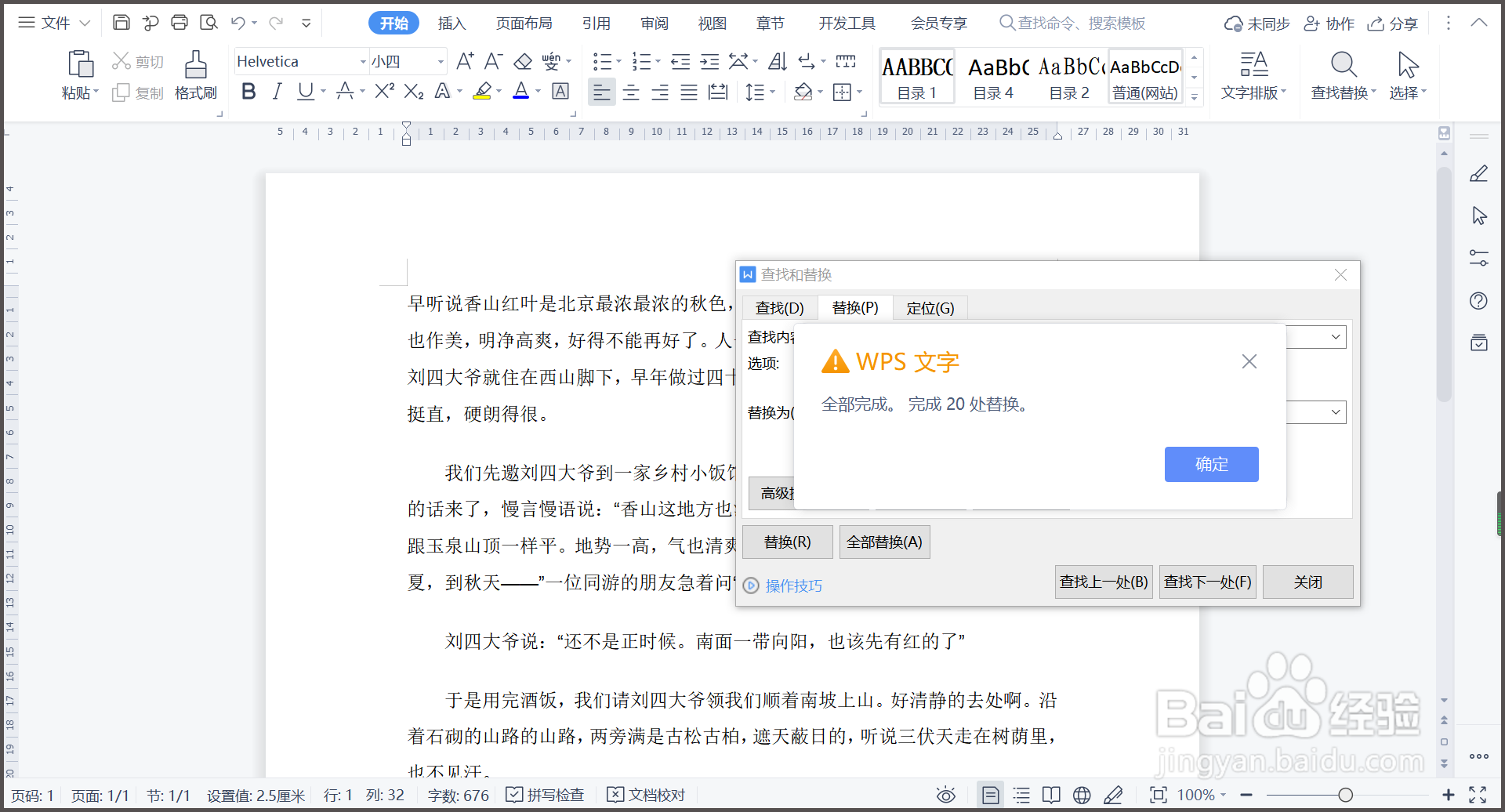Click the 全部替换(A) button
The image size is (1505, 812).
[884, 542]
